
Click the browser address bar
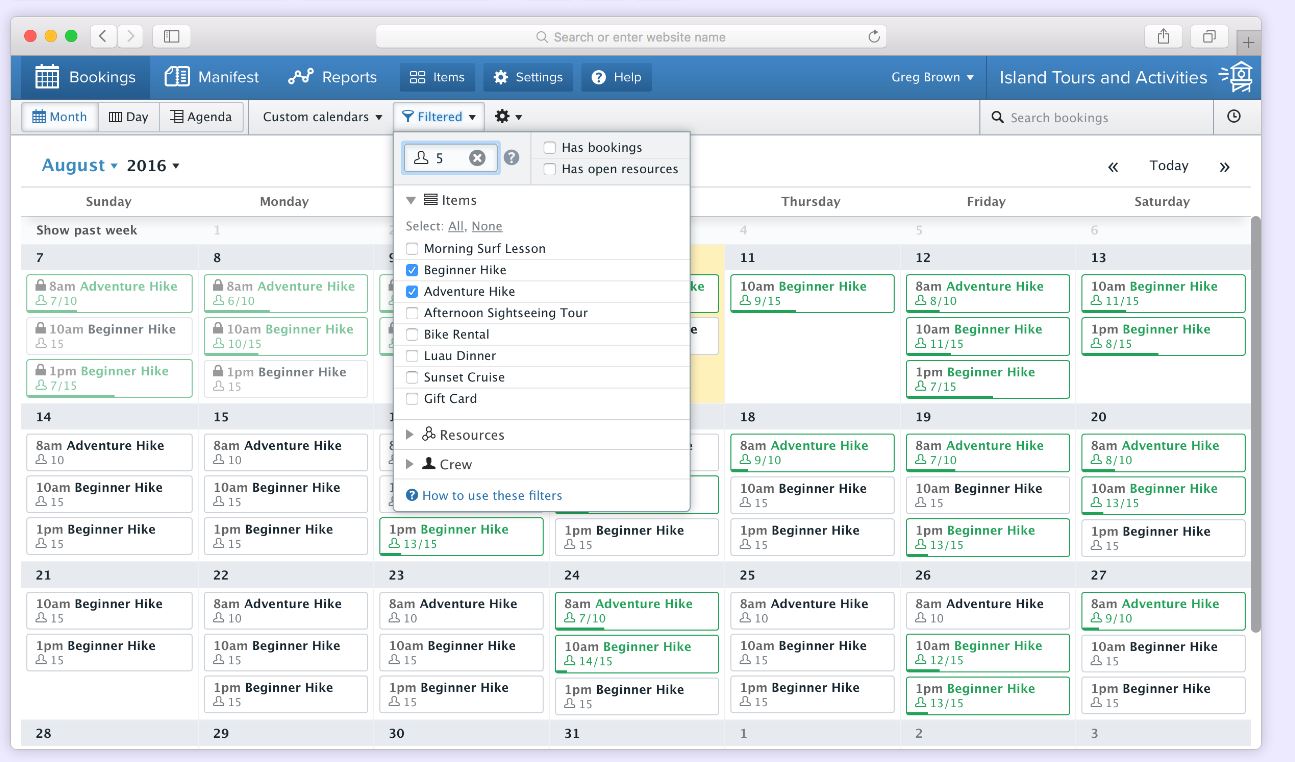[x=631, y=37]
